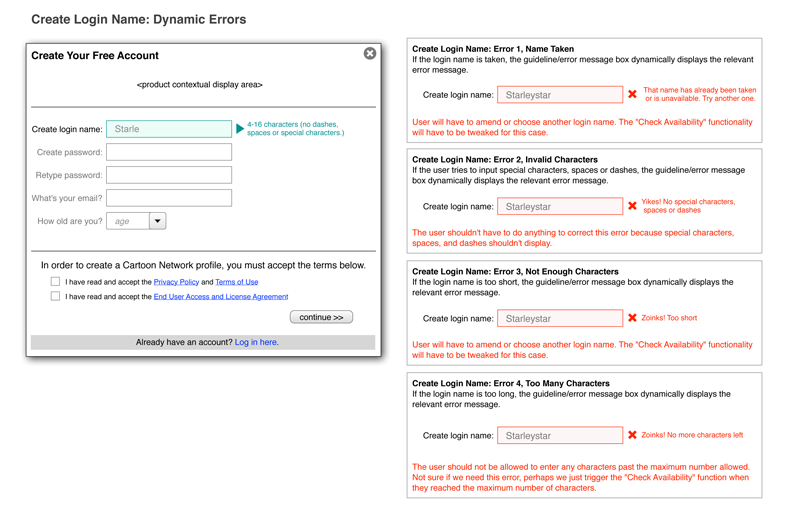Click red X icon in Error 1 Name Taken
Screen dimensions: 800x520
(x=632, y=94)
